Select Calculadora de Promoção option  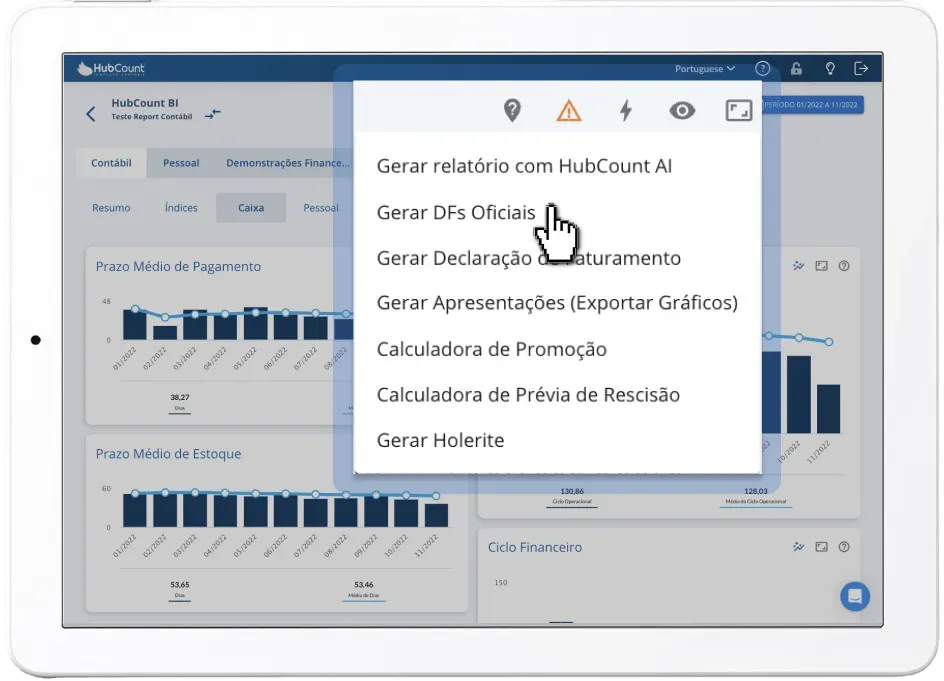point(491,349)
